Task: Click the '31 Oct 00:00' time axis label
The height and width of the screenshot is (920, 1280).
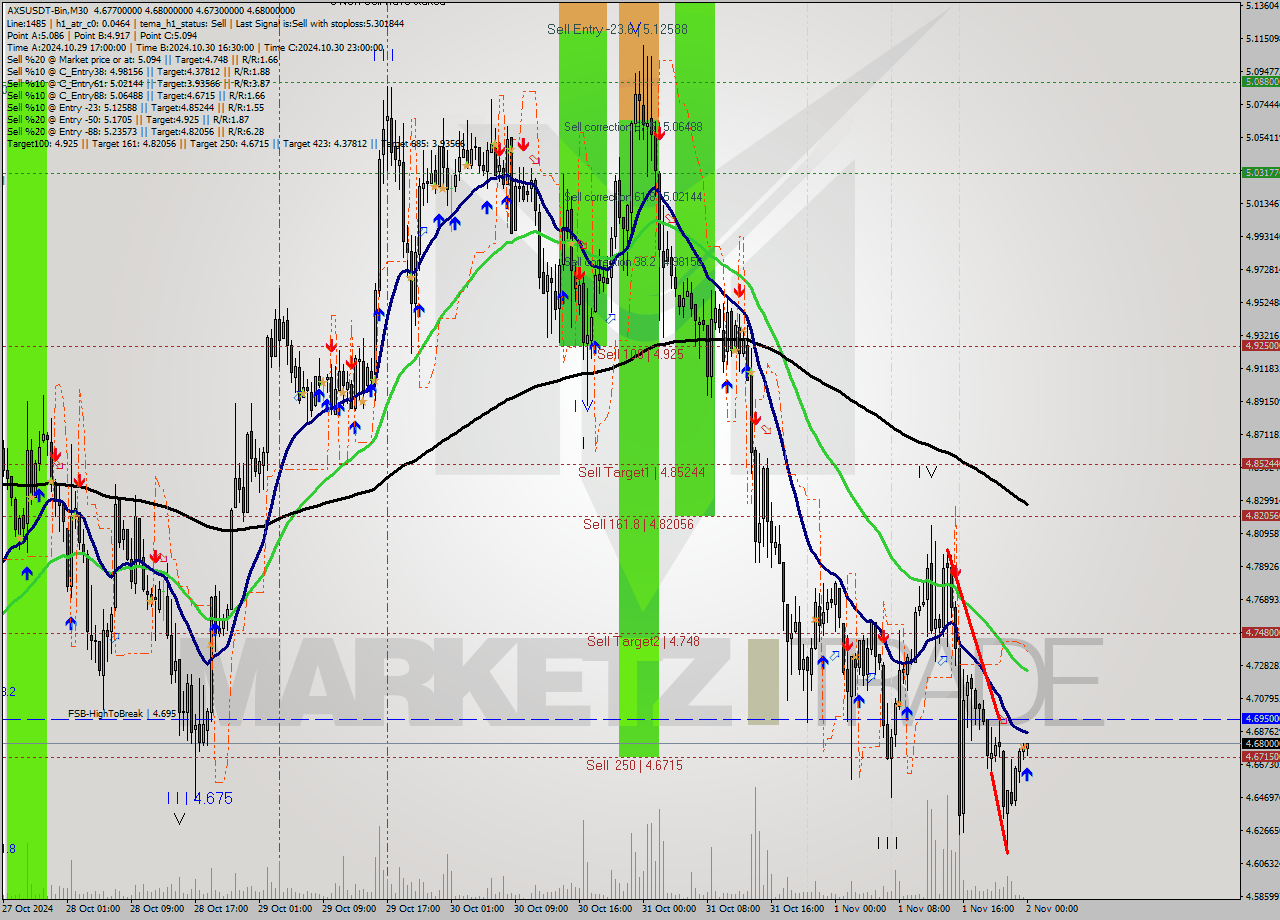Action: pos(667,909)
